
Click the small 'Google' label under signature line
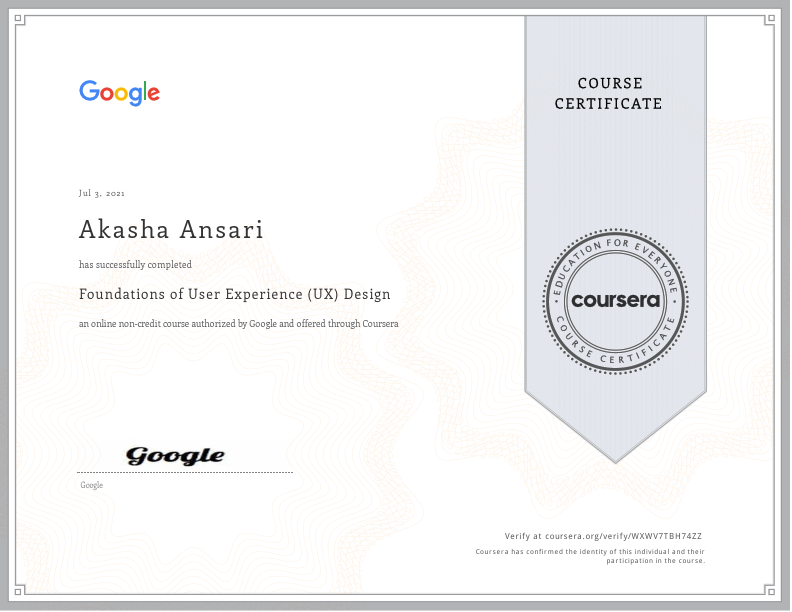coord(91,485)
